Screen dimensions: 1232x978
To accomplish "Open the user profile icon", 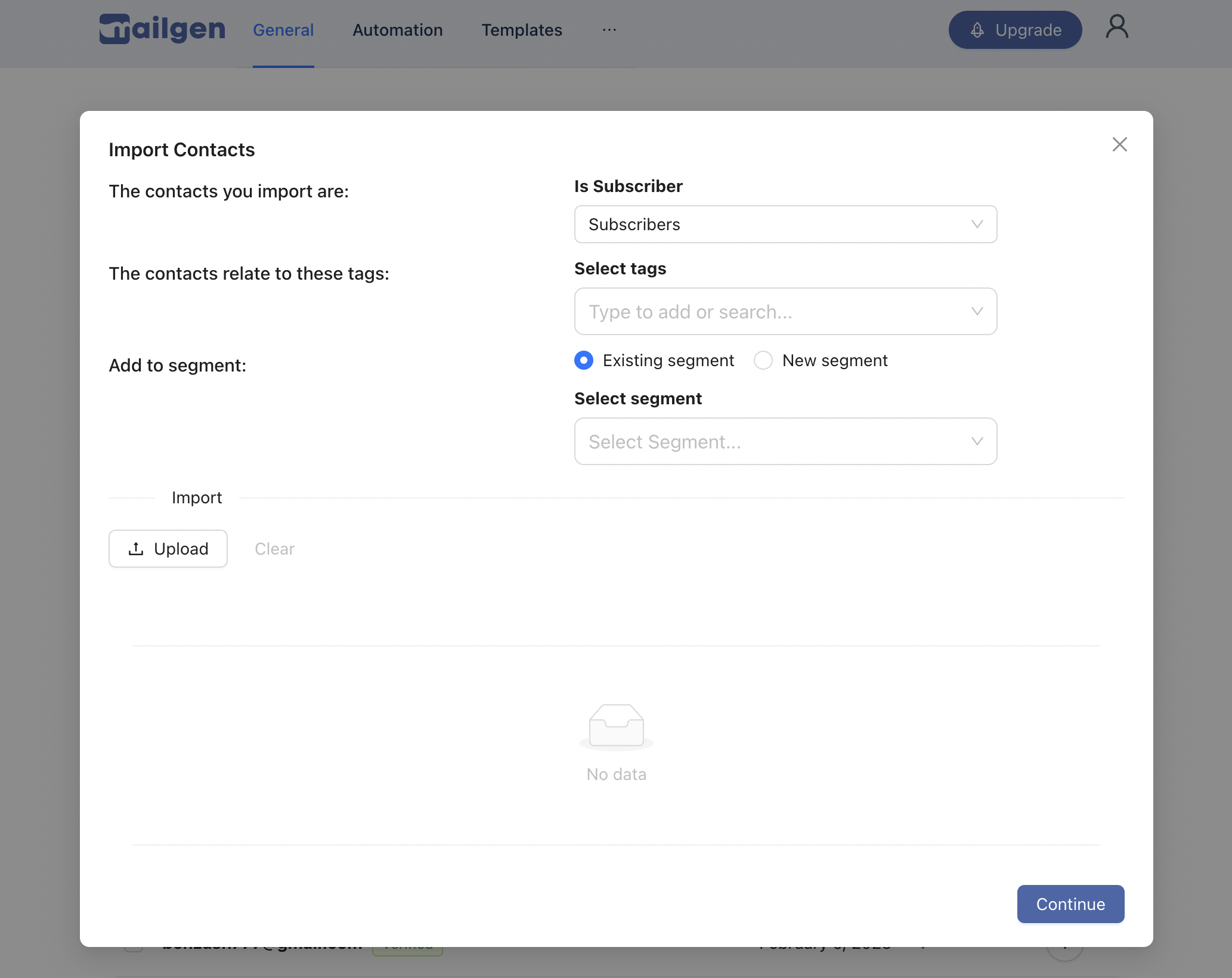I will (x=1117, y=27).
